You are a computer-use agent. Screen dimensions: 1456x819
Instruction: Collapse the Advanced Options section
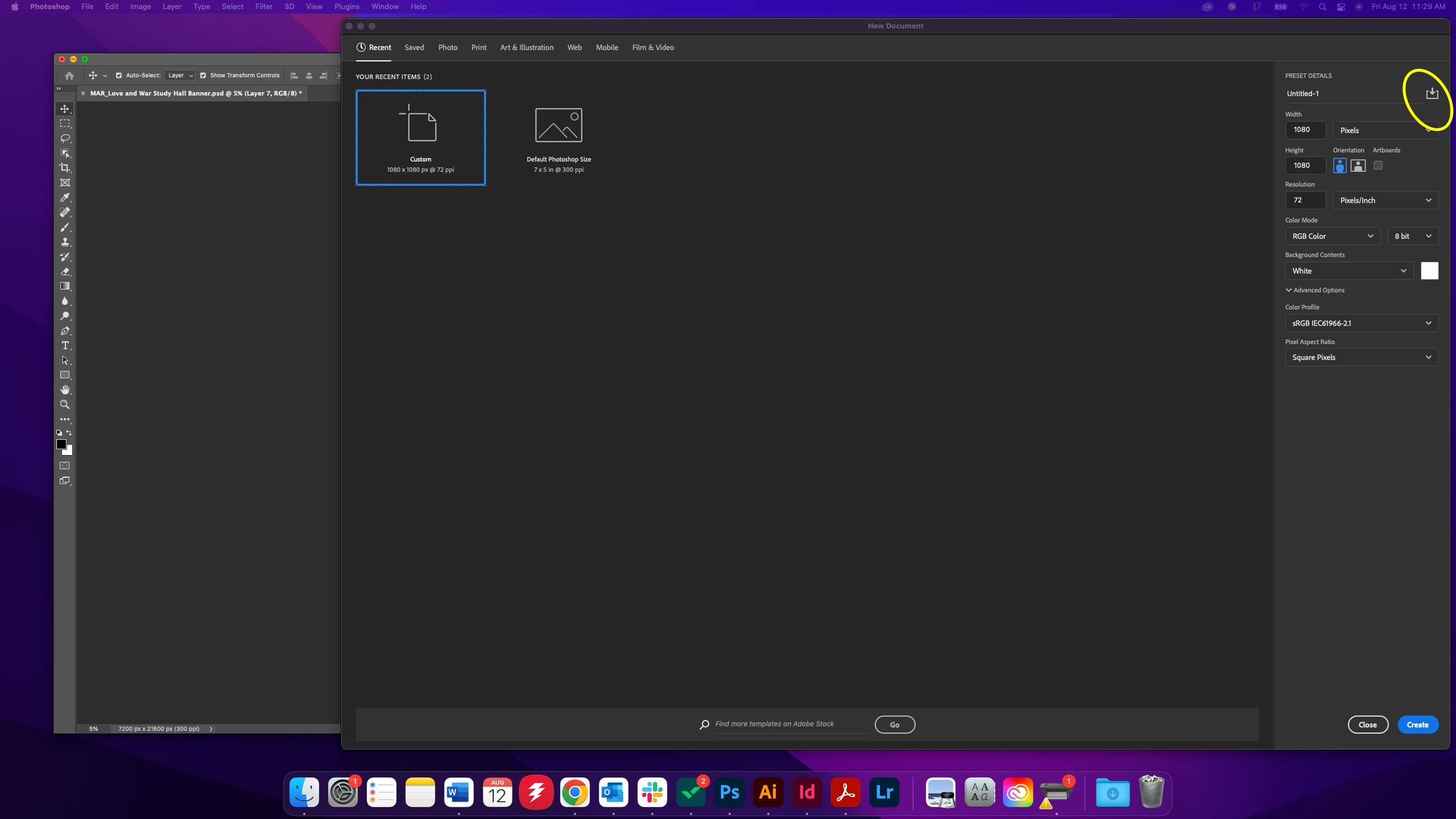pos(1314,290)
